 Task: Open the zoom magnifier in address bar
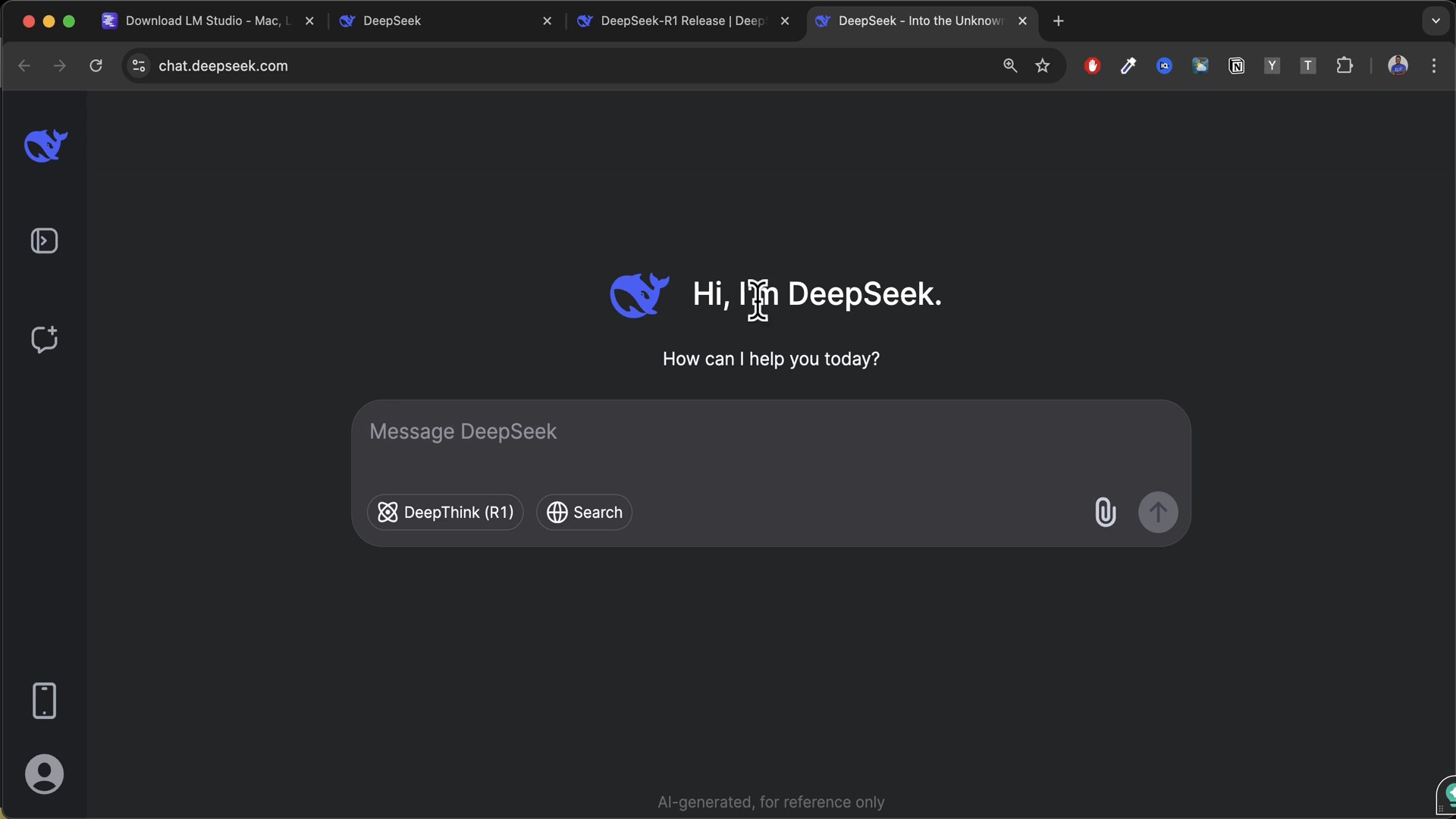1009,66
